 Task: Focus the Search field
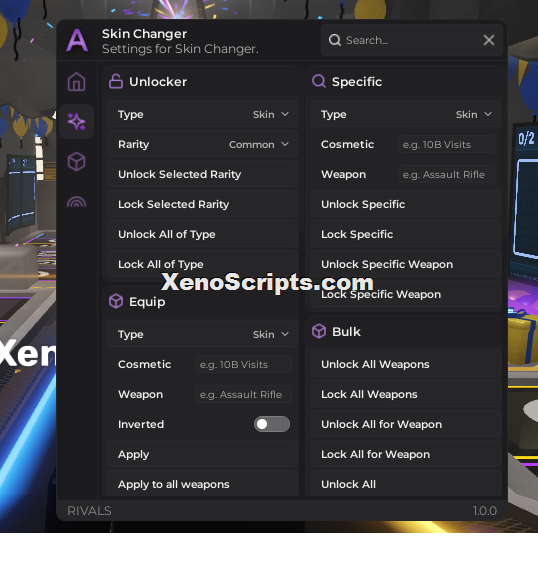pyautogui.click(x=412, y=40)
